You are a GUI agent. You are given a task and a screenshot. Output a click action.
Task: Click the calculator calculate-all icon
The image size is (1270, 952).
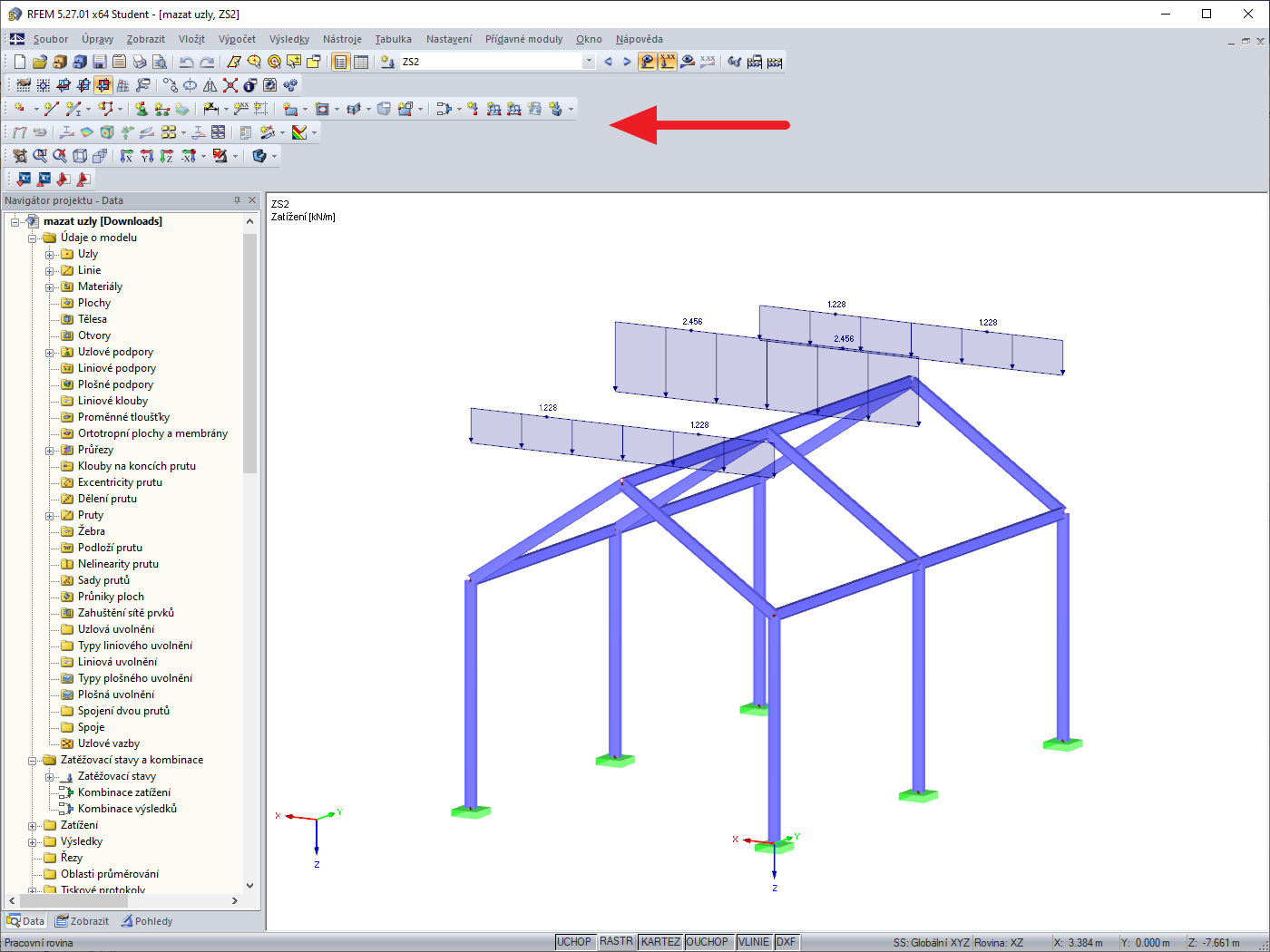(775, 62)
